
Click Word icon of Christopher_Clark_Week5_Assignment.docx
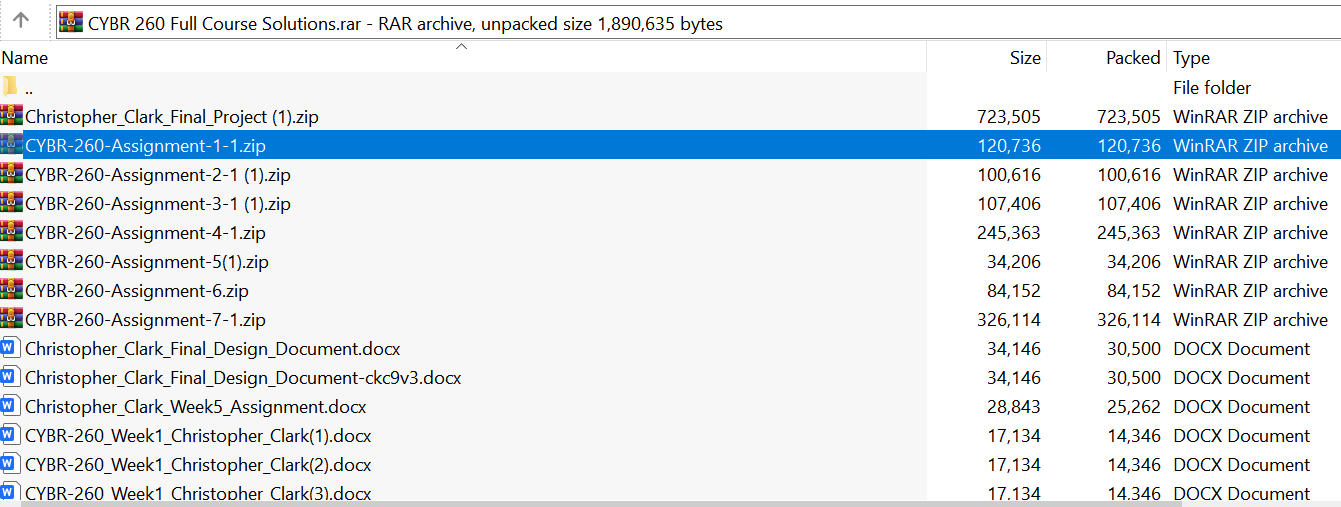(x=11, y=406)
